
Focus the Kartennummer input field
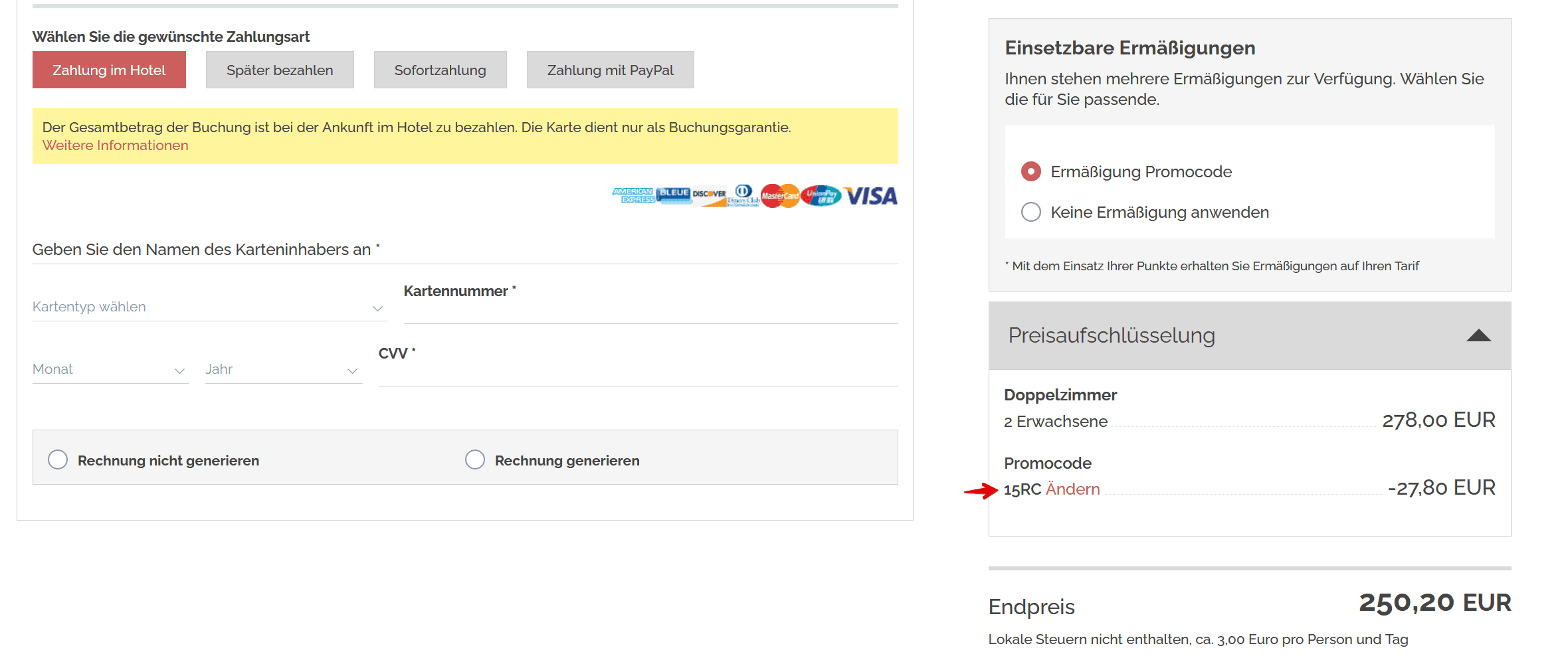pyautogui.click(x=650, y=312)
